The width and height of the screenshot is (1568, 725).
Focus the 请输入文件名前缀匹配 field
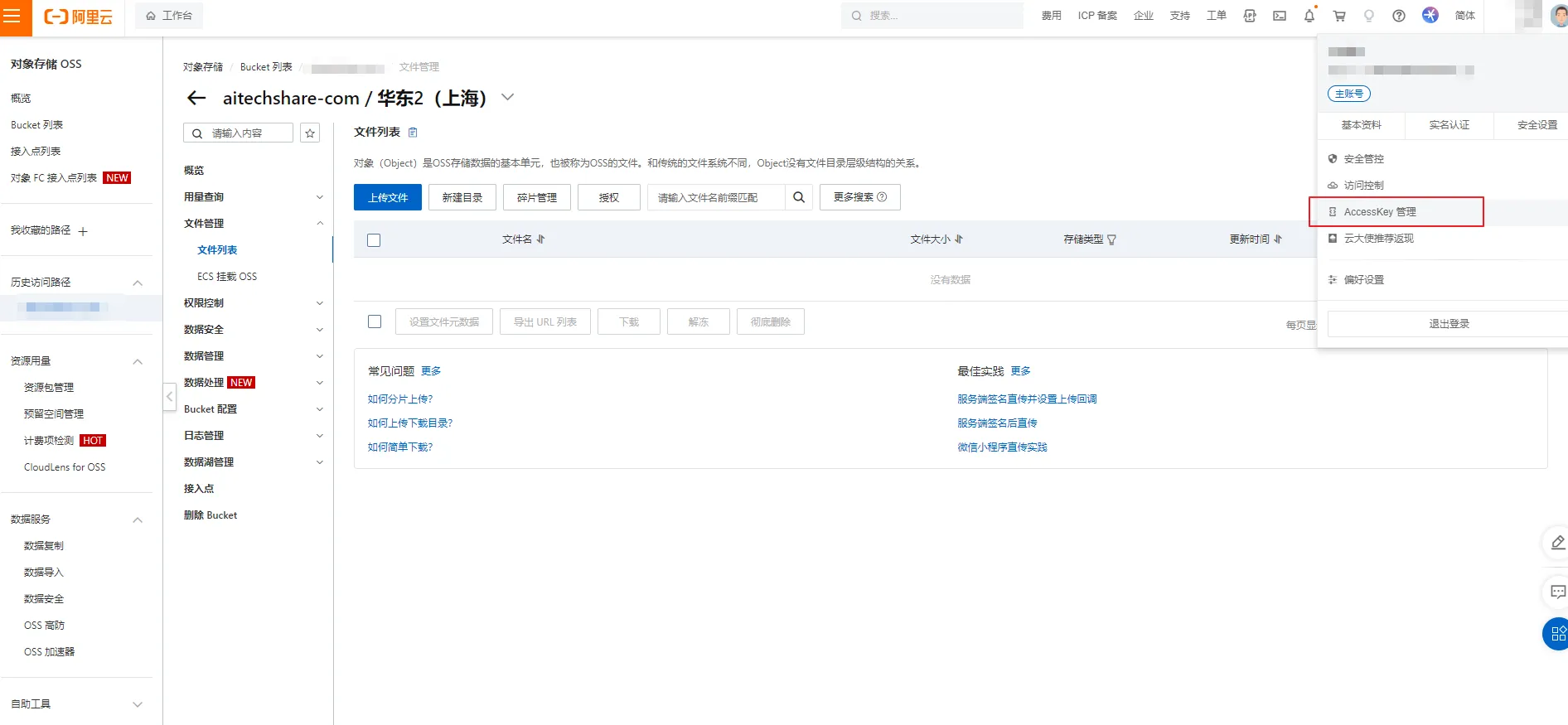point(716,197)
